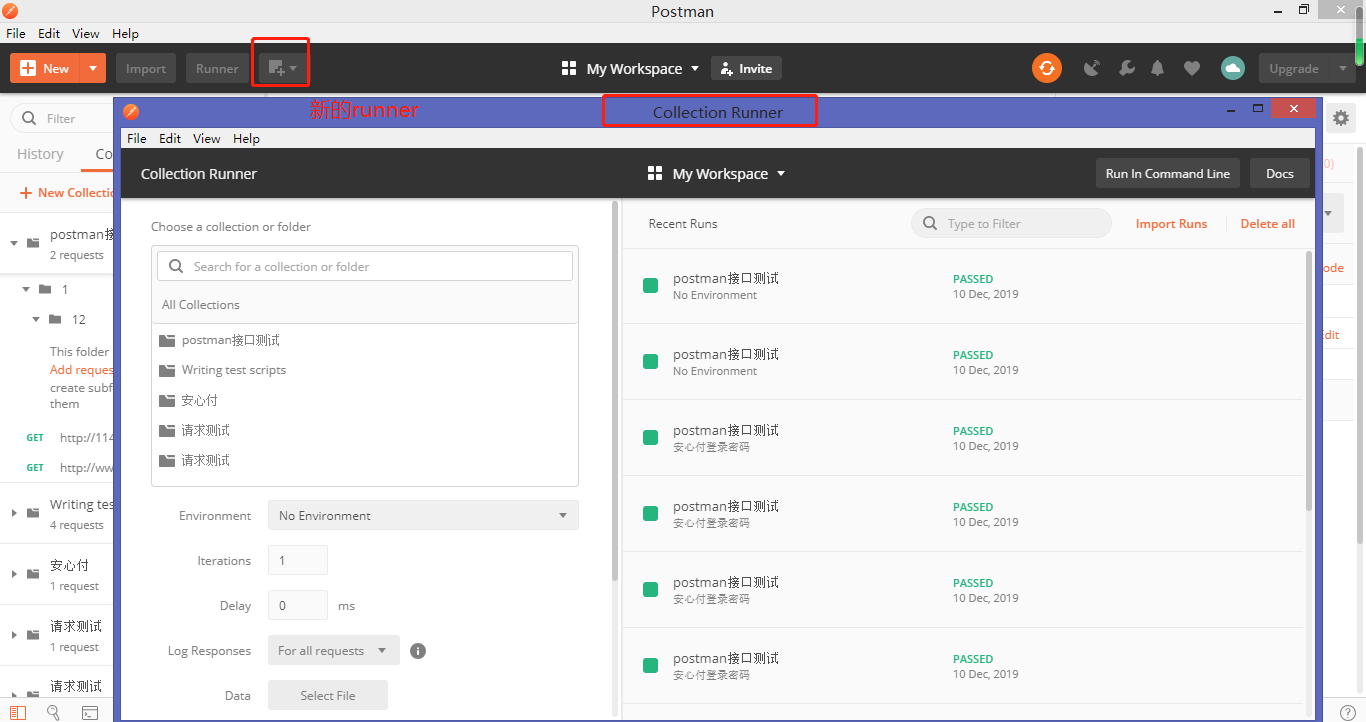Collapse folder 1 in the sidebar
Viewport: 1366px width, 722px height.
[27, 289]
